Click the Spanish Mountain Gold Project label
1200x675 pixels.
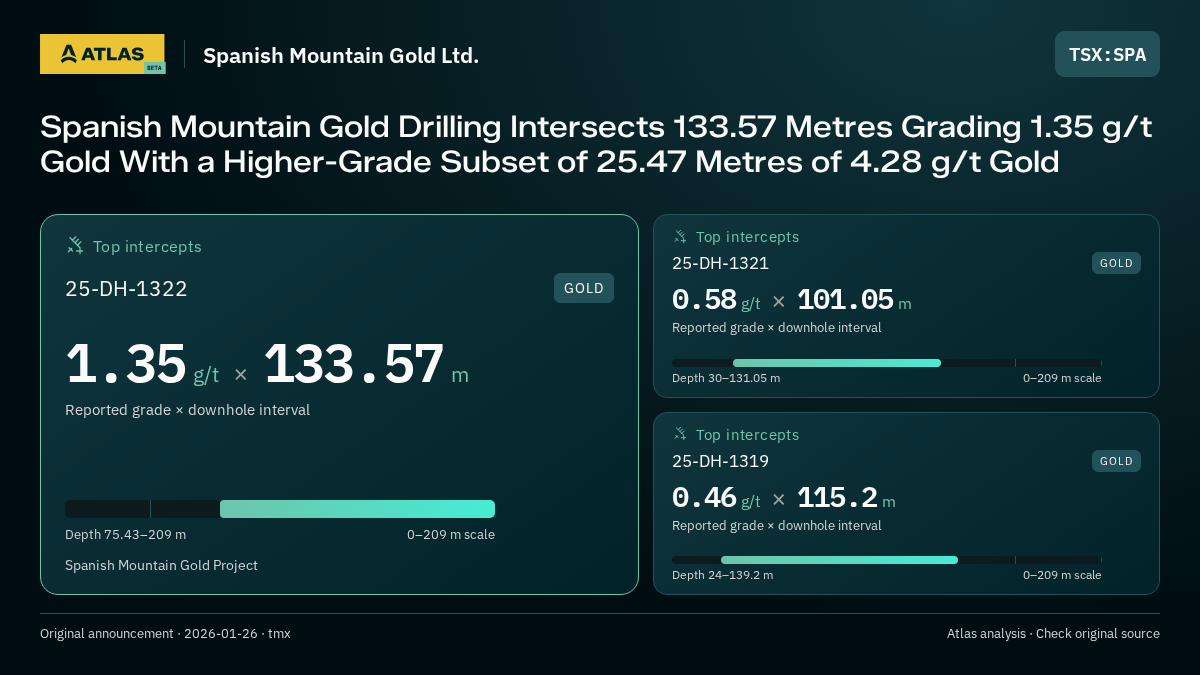pyautogui.click(x=161, y=565)
